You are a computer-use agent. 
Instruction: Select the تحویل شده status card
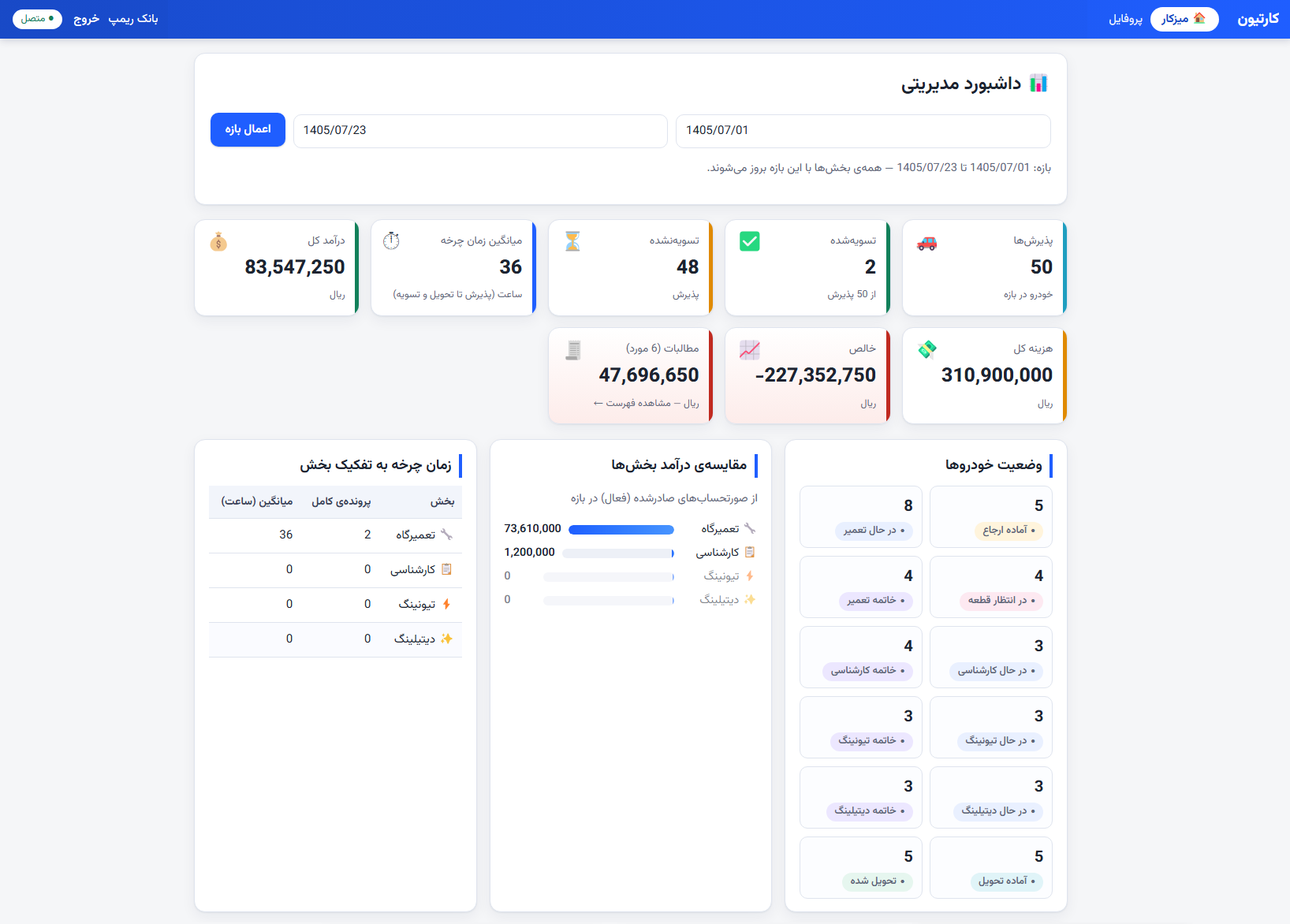pyautogui.click(x=861, y=868)
